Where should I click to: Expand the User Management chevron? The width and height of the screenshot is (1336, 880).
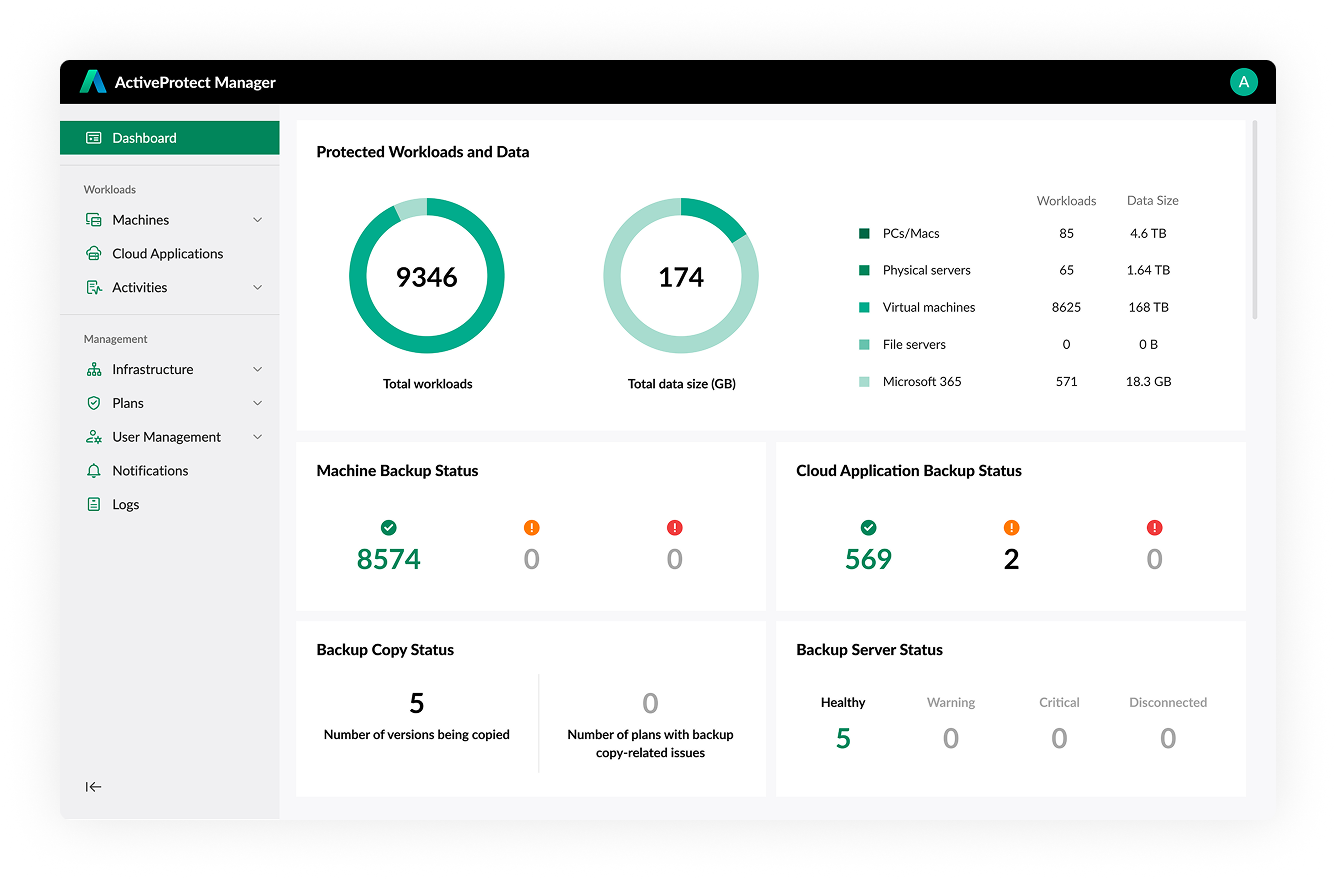[259, 437]
